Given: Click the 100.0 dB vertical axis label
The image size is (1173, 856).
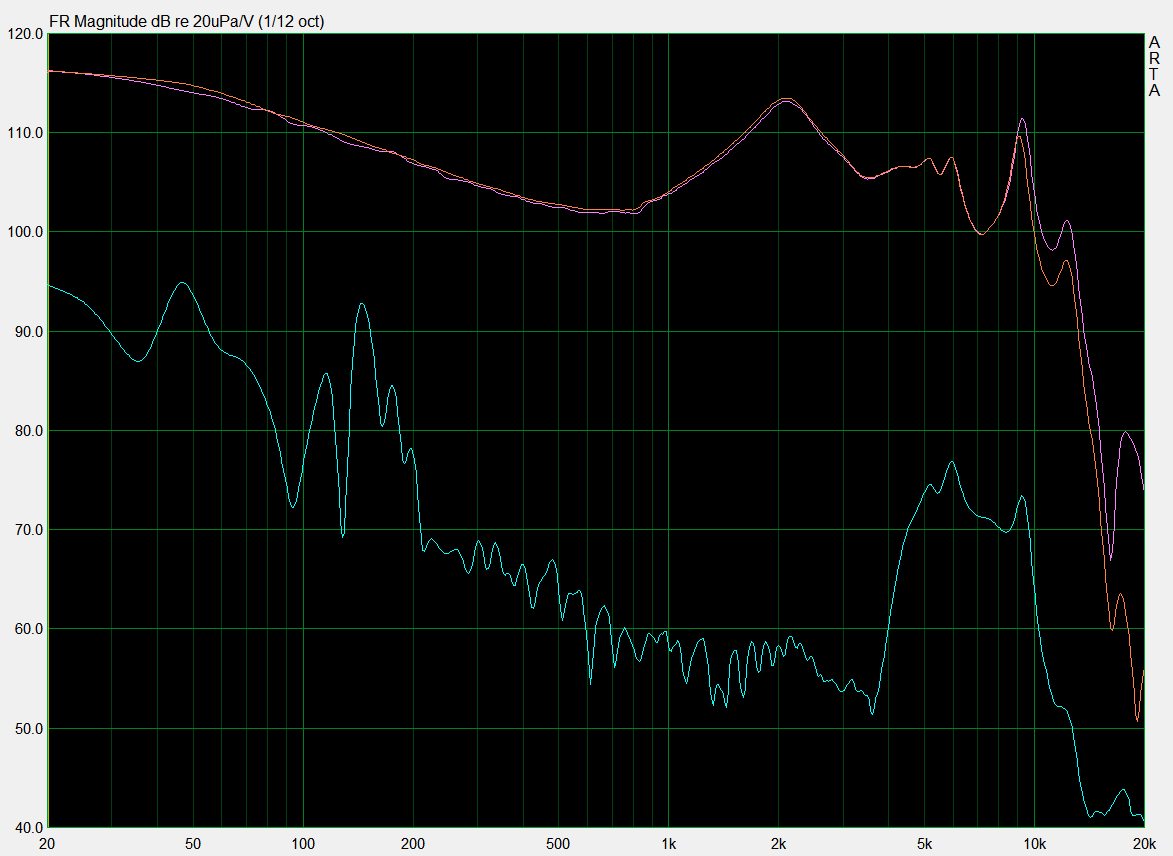Looking at the screenshot, I should pos(25,232).
